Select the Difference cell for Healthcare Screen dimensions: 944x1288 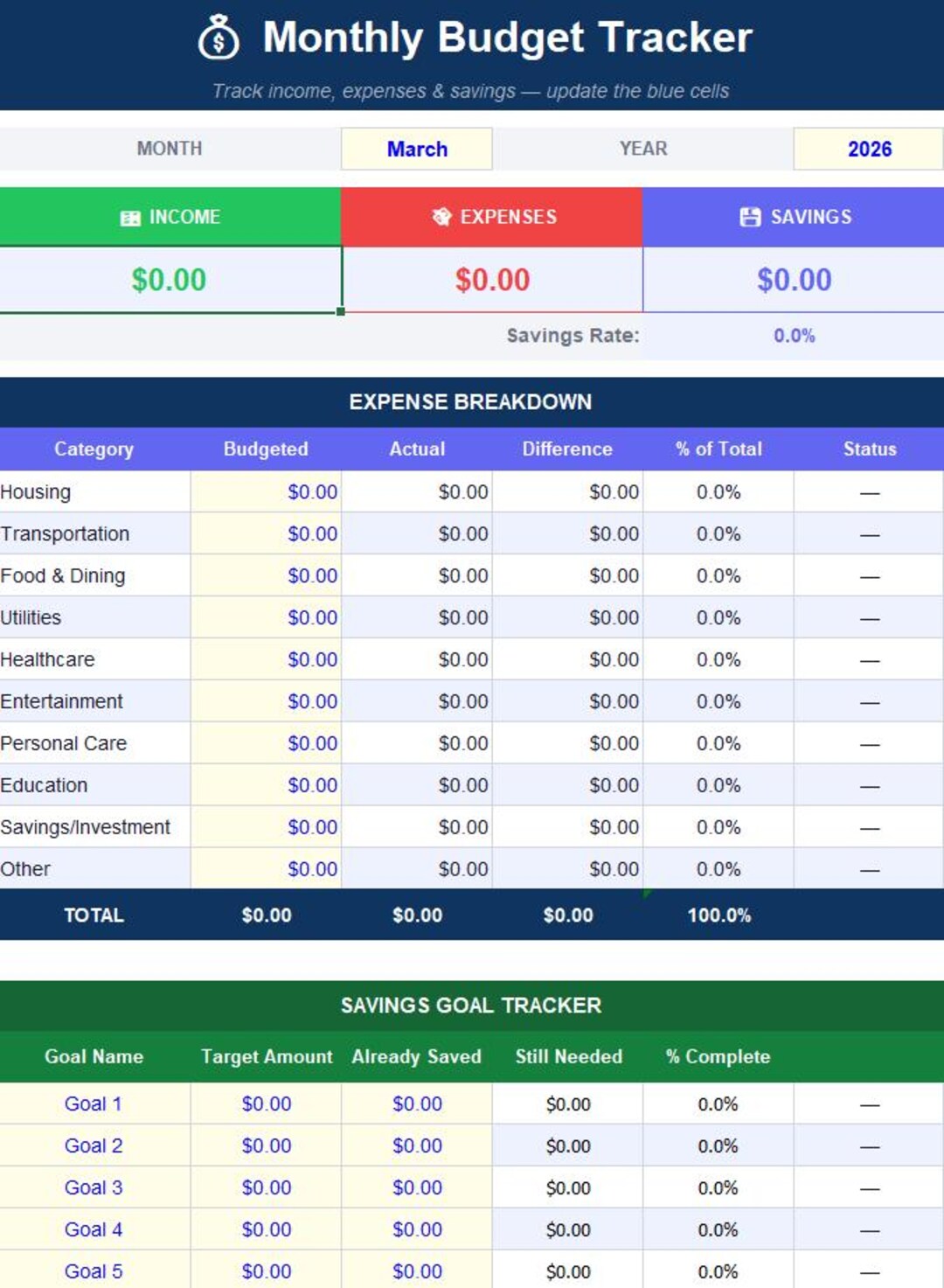point(567,660)
